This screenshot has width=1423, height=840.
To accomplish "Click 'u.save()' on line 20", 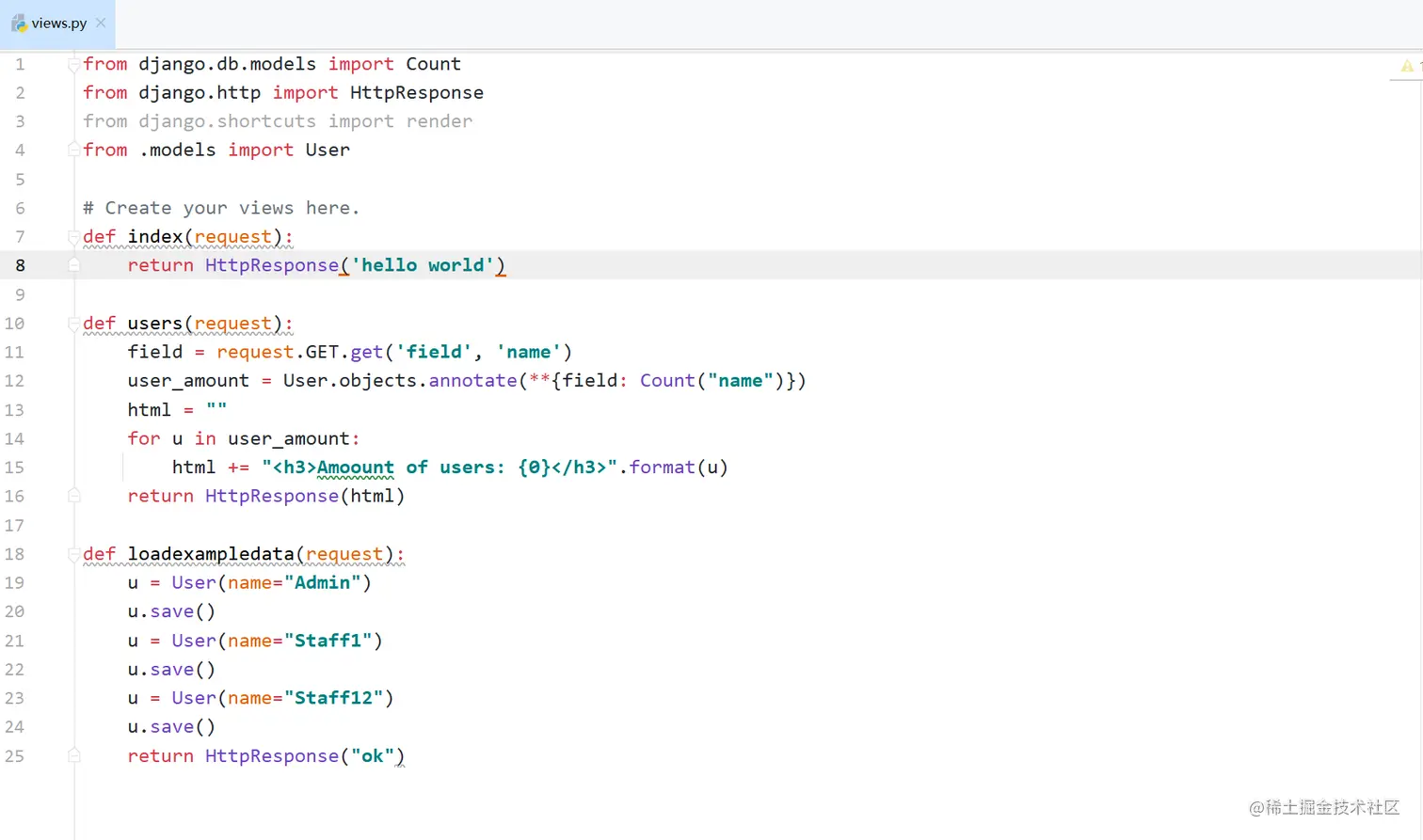I will (x=171, y=611).
